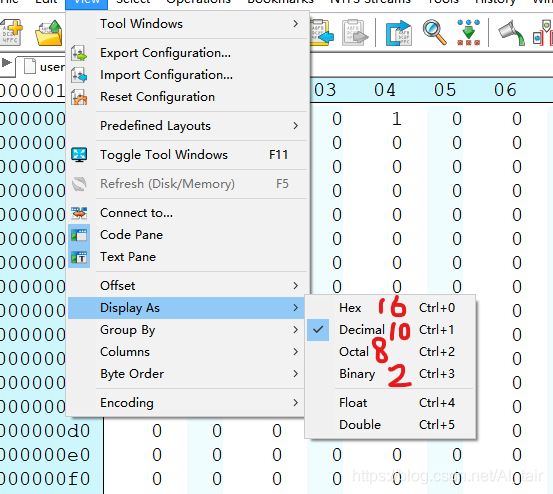Select Hex display mode
Viewport: 553px width, 494px height.
click(x=391, y=308)
